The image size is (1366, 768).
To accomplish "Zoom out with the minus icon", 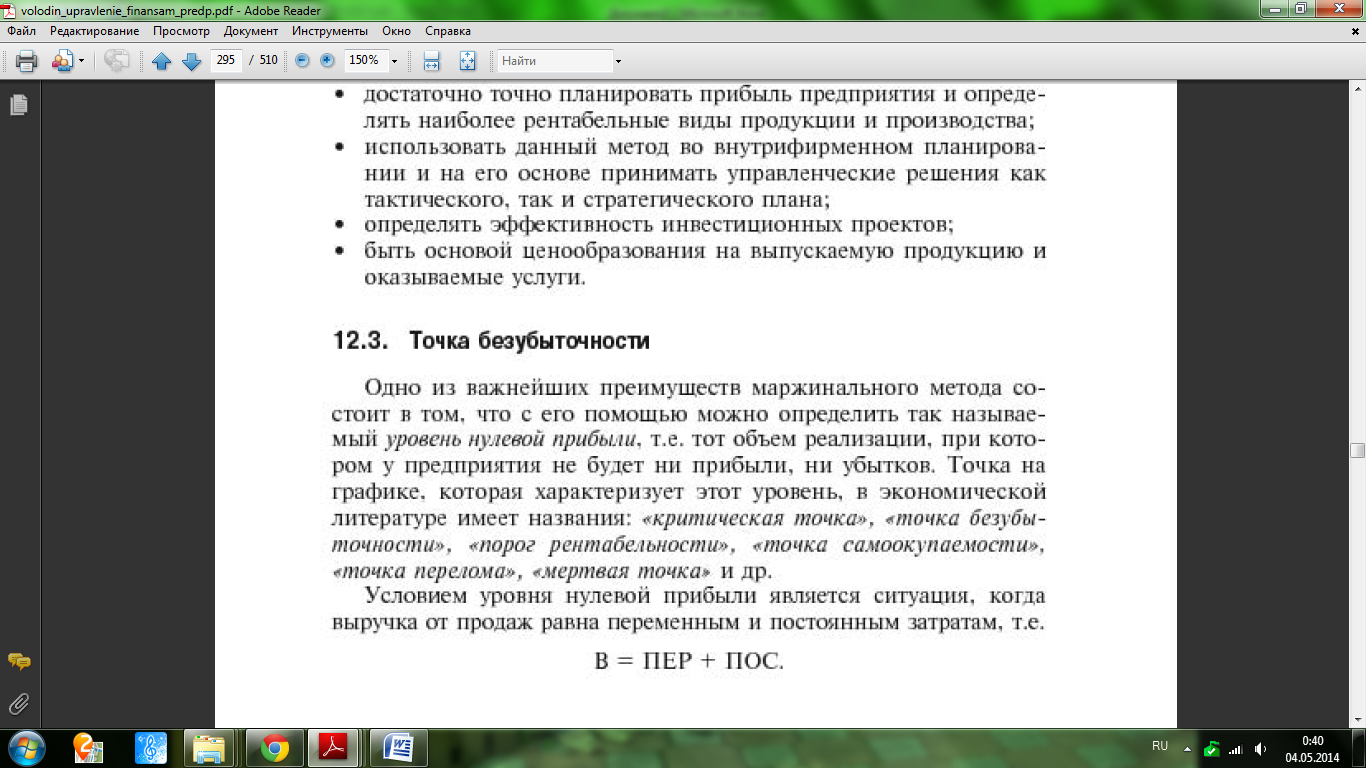I will click(302, 61).
